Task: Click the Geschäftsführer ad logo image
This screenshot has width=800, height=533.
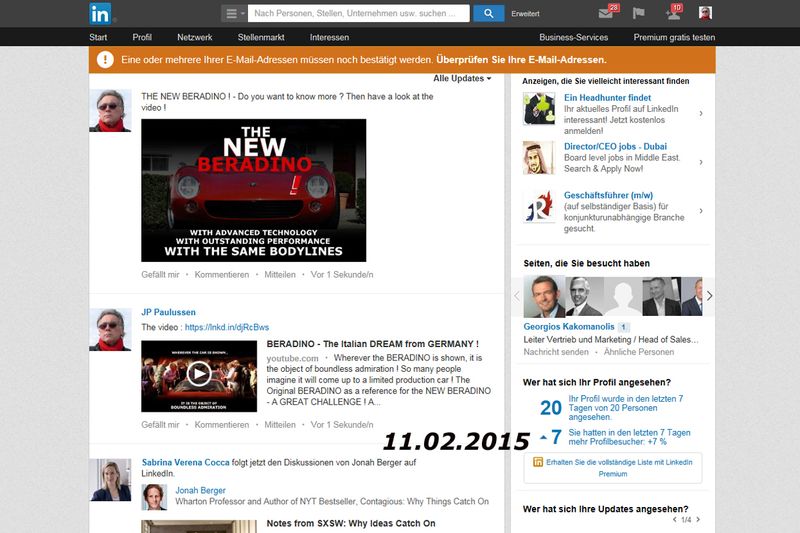Action: [x=539, y=207]
